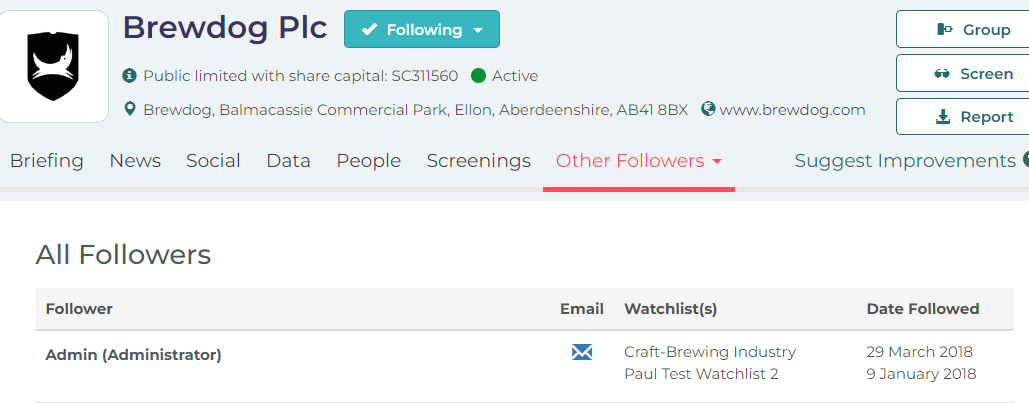Expand the Following dropdown caret
The width and height of the screenshot is (1029, 403).
(478, 30)
